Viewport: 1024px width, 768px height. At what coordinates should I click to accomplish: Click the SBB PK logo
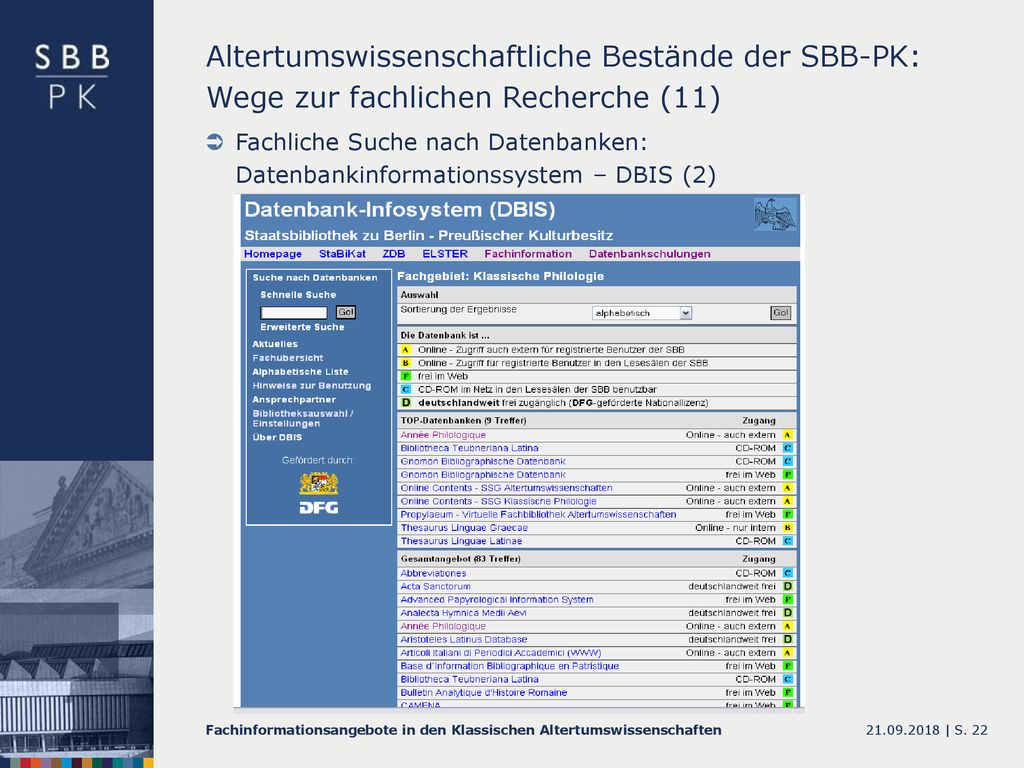(72, 76)
